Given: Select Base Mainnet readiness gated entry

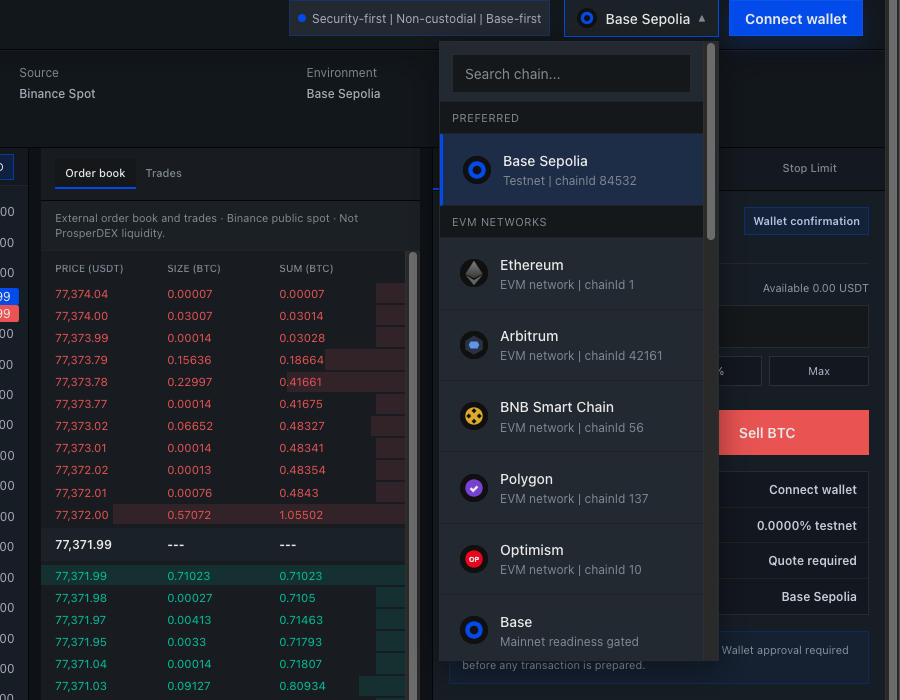Looking at the screenshot, I should 572,628.
